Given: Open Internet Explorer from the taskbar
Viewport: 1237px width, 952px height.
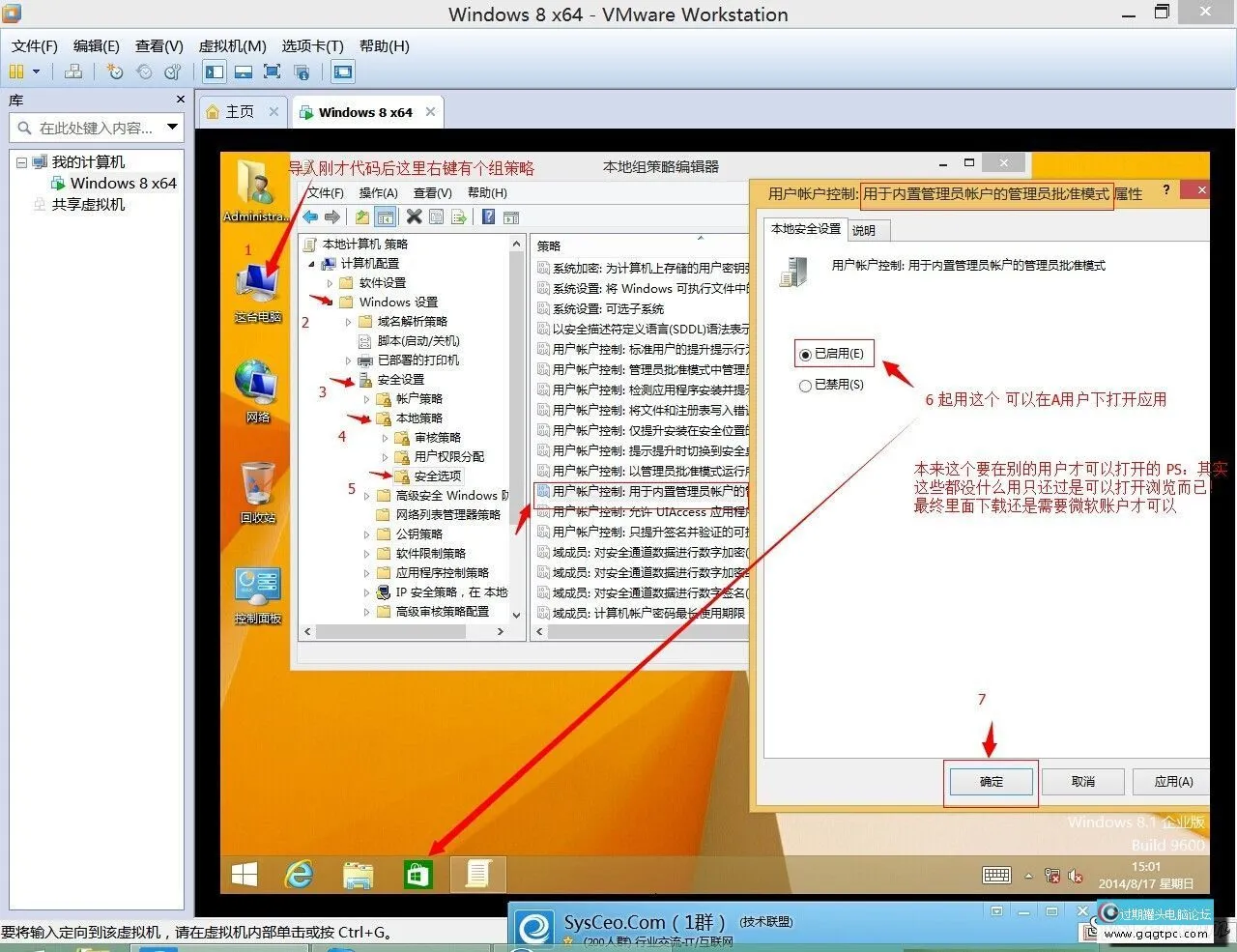Looking at the screenshot, I should (x=300, y=874).
